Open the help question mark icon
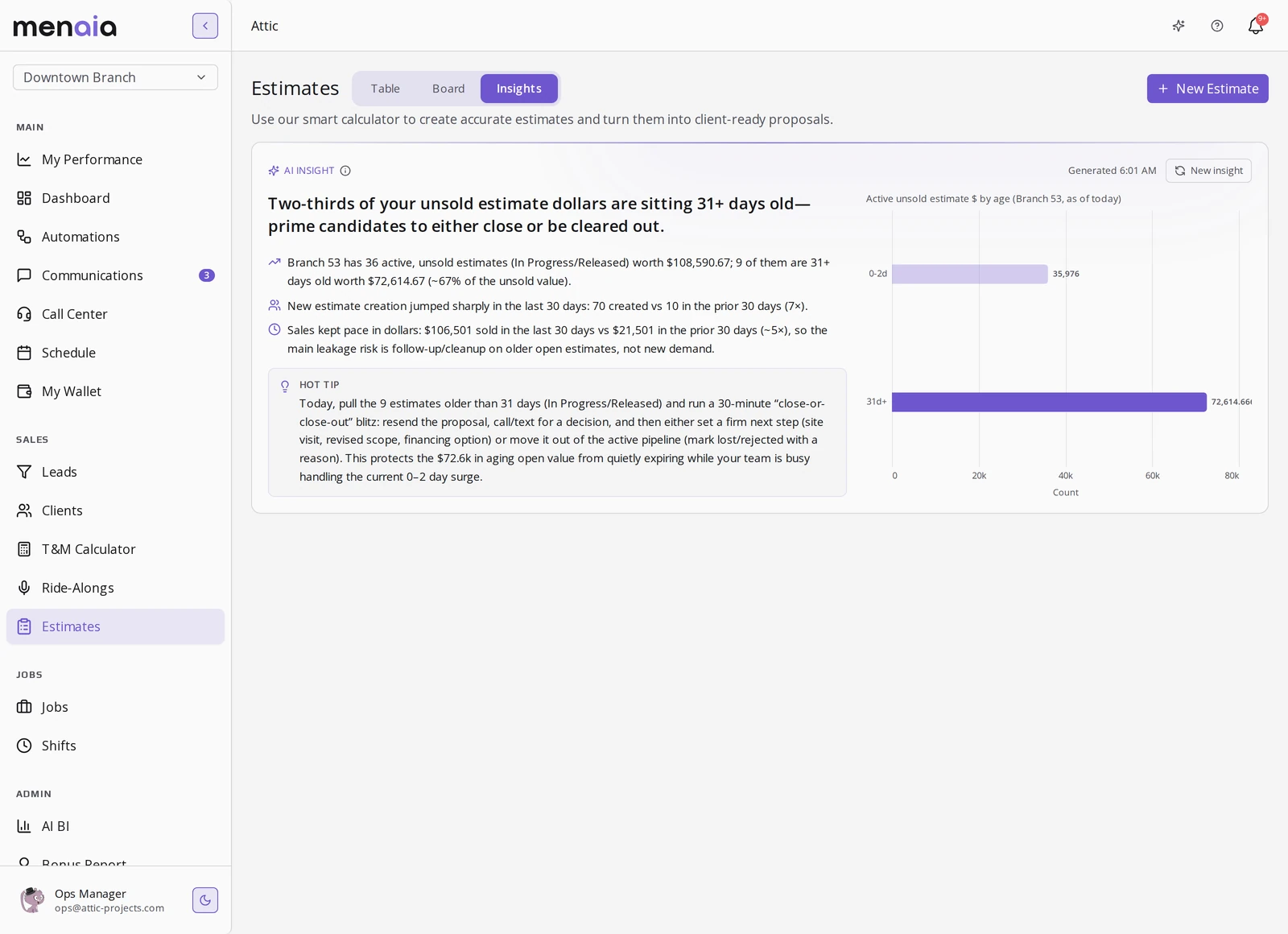 (x=1217, y=26)
